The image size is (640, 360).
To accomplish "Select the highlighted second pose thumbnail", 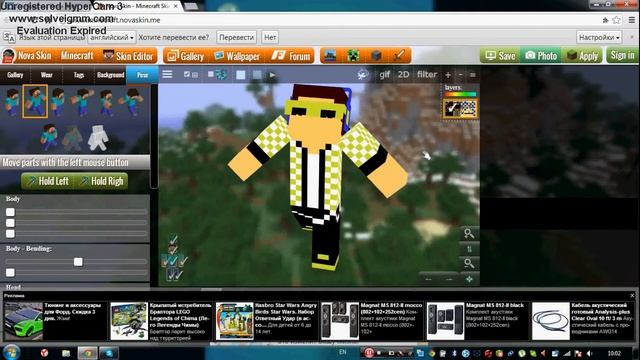I will 35,102.
